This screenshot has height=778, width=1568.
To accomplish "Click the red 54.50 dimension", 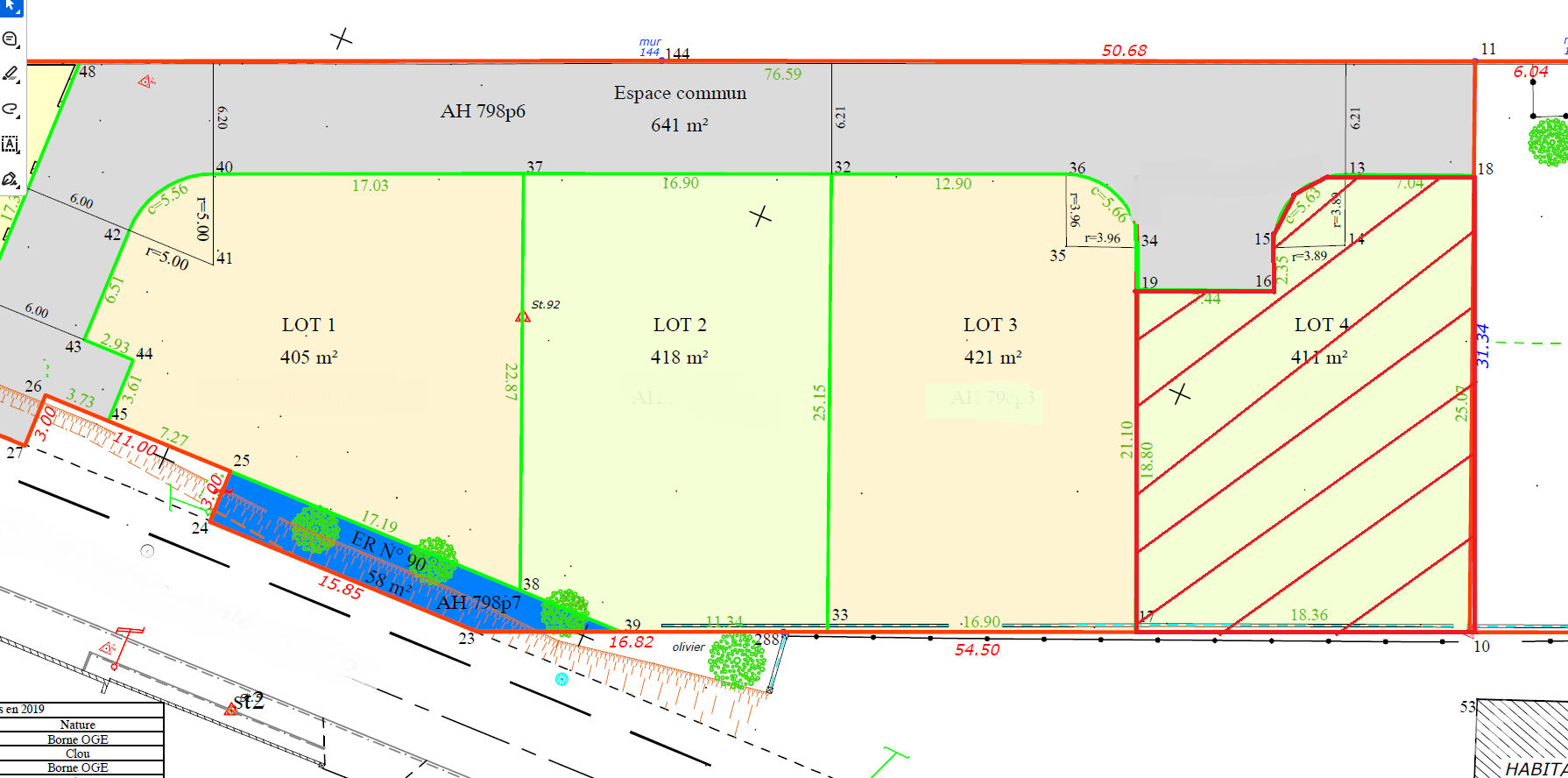I will pos(977,650).
